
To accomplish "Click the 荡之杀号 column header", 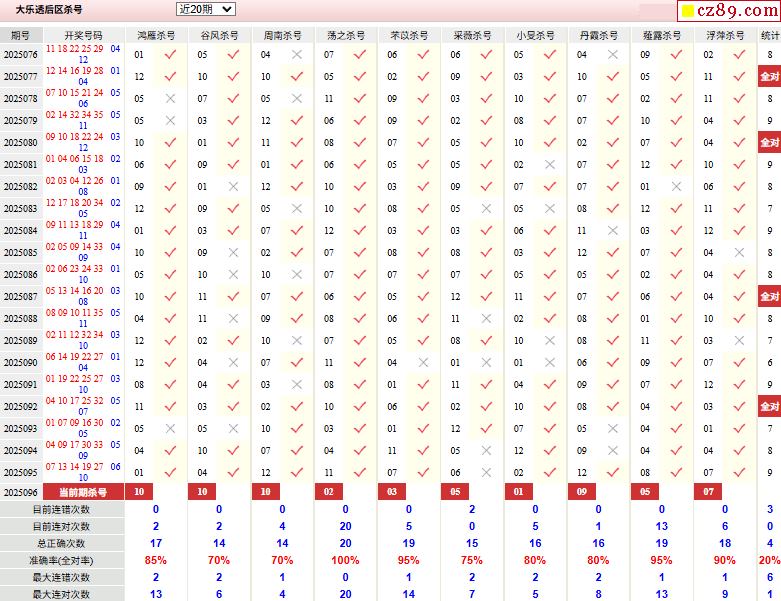I will tap(346, 35).
